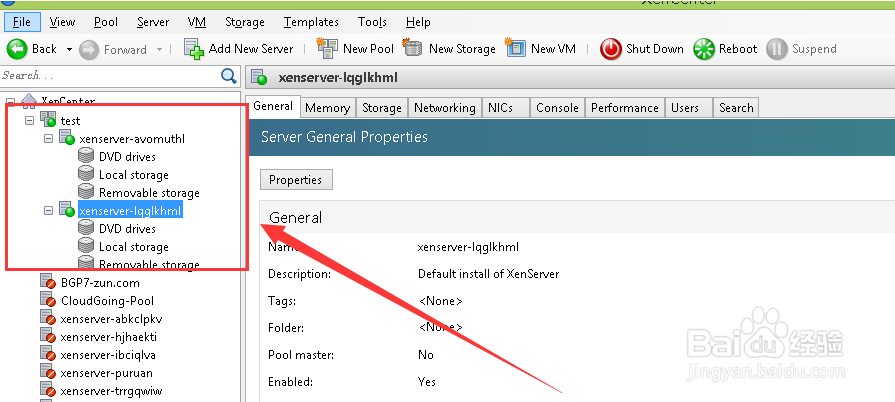
Task: Switch to the Storage tab
Action: pyautogui.click(x=382, y=108)
